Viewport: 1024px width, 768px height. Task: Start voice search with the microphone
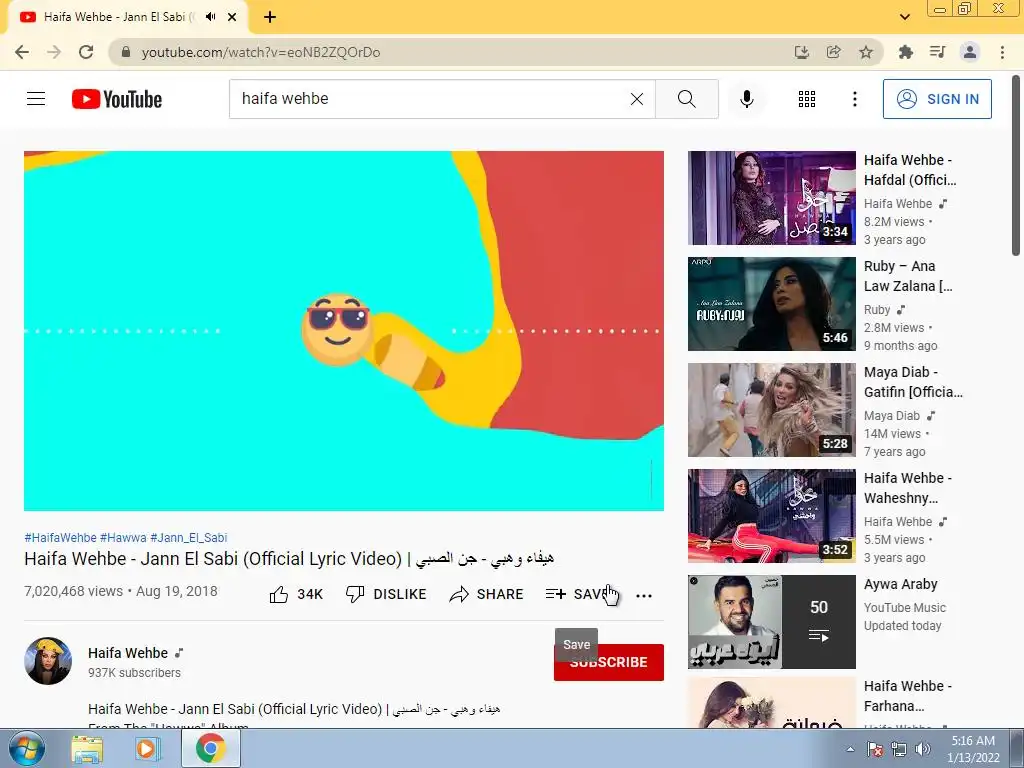746,99
